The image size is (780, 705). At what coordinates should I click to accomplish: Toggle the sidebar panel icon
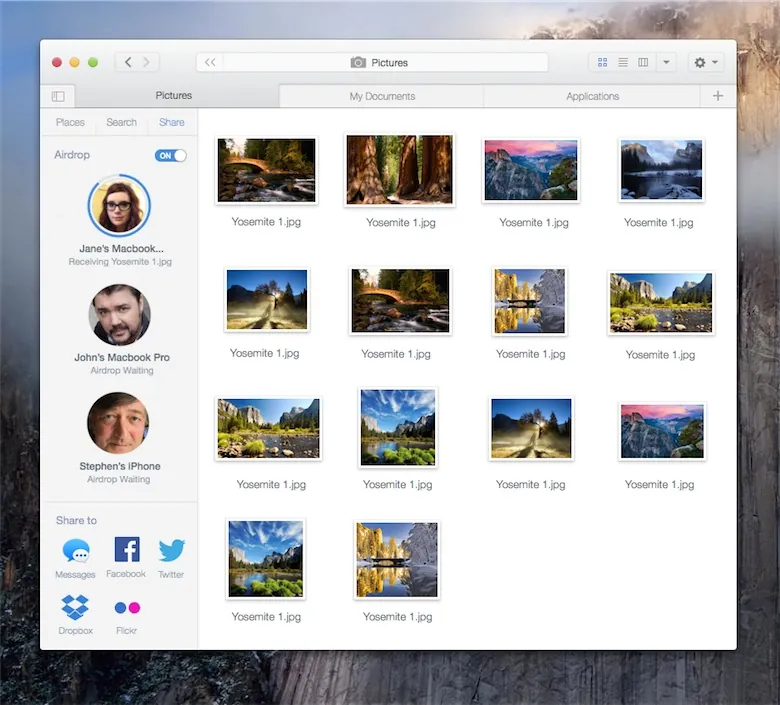tap(58, 96)
